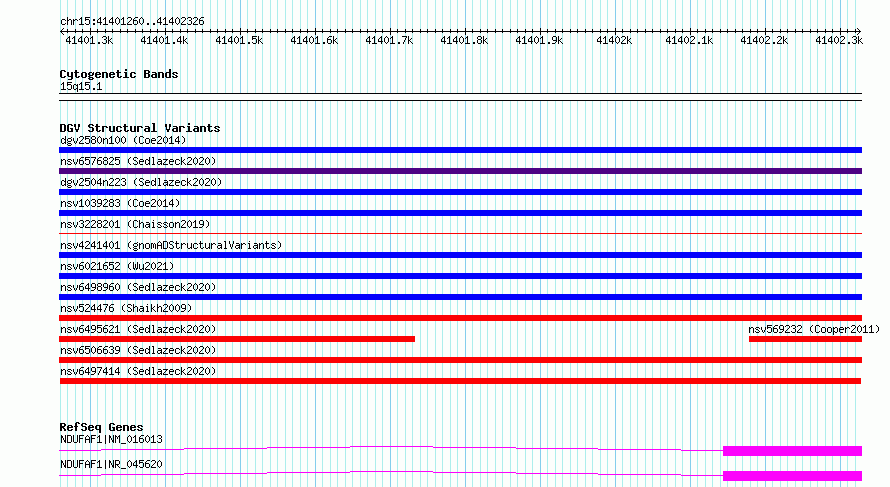Viewport: 890px width, 487px height.
Task: Open nsv3228201 (Chaisson2019) label
Action: (x=135, y=224)
